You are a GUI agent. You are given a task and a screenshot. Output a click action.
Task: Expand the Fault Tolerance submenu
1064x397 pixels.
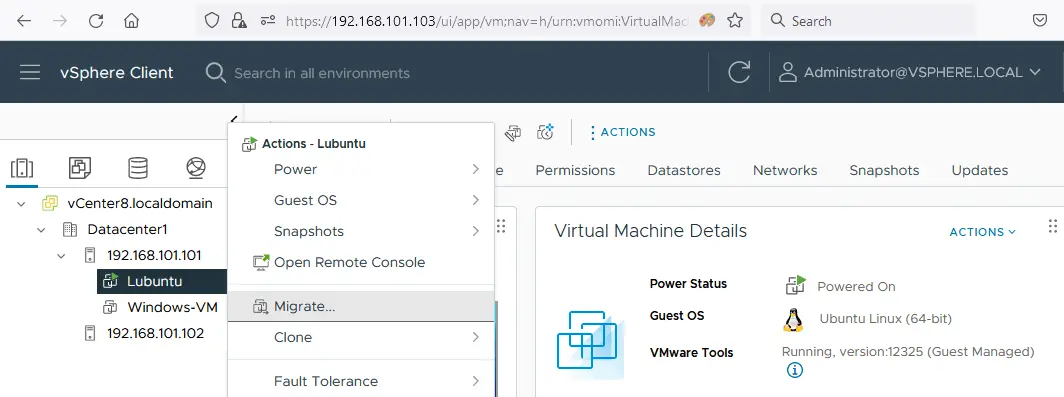tap(361, 381)
